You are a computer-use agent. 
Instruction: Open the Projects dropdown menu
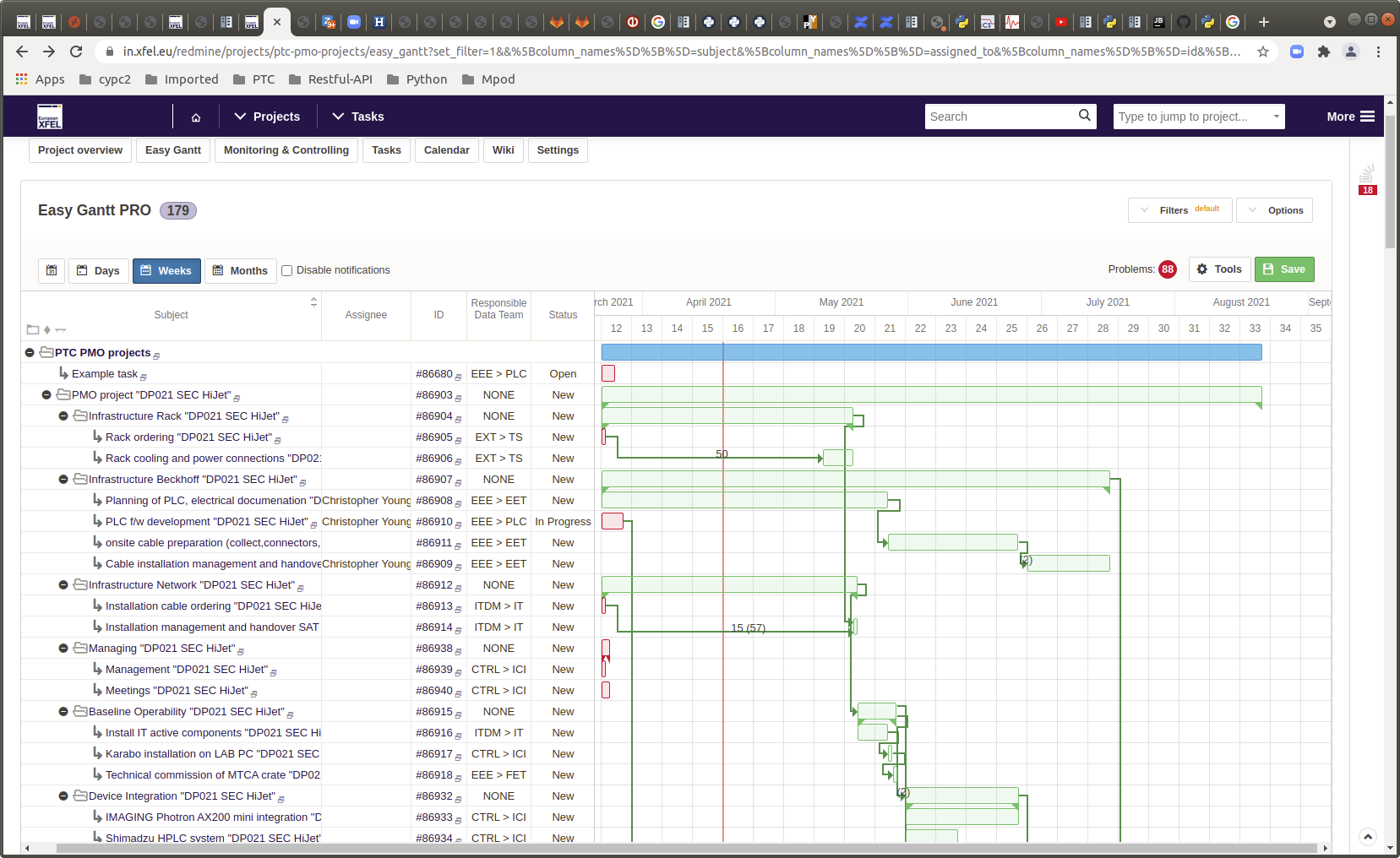(268, 117)
